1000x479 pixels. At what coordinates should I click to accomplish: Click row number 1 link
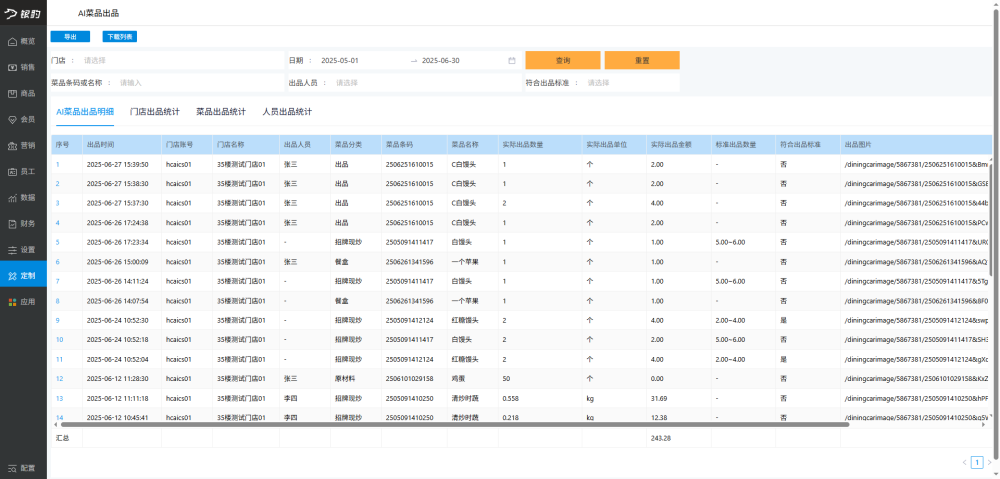[x=57, y=165]
